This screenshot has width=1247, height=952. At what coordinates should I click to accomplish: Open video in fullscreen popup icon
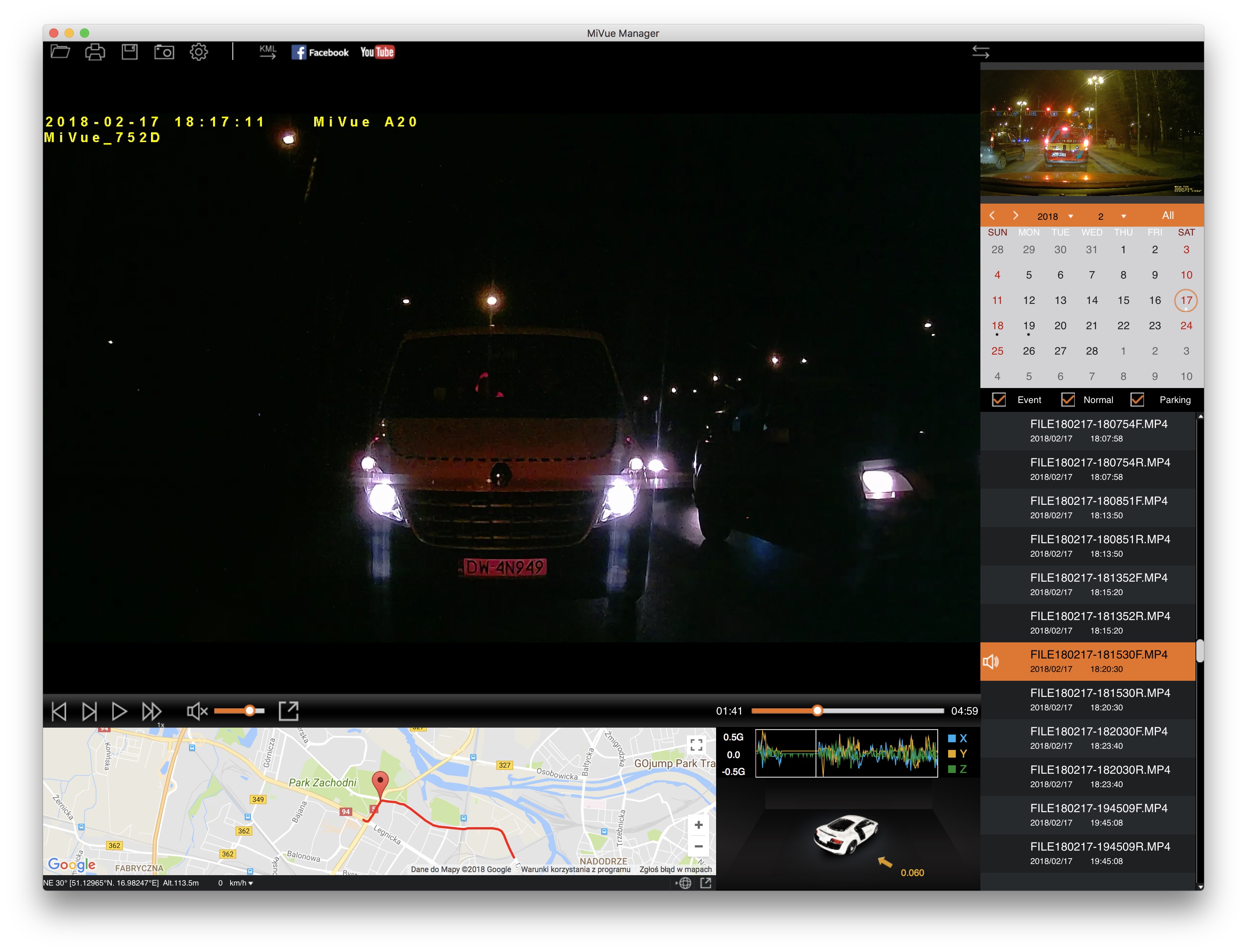[289, 711]
